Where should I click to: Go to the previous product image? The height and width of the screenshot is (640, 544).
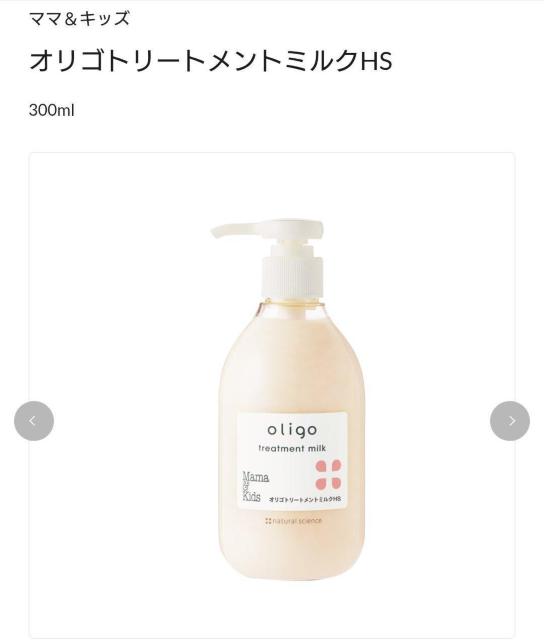34,421
